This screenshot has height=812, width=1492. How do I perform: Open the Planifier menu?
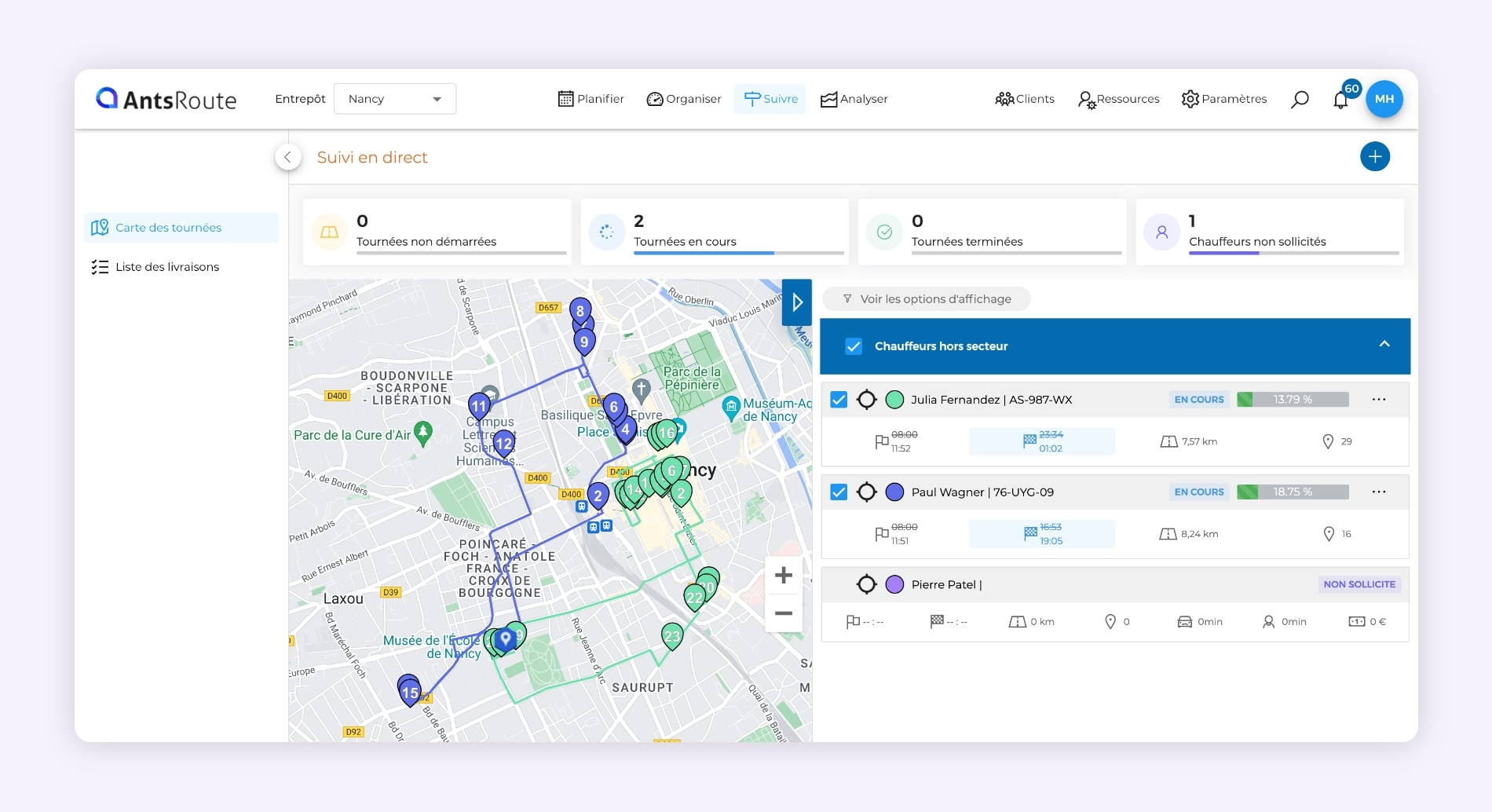click(x=591, y=99)
